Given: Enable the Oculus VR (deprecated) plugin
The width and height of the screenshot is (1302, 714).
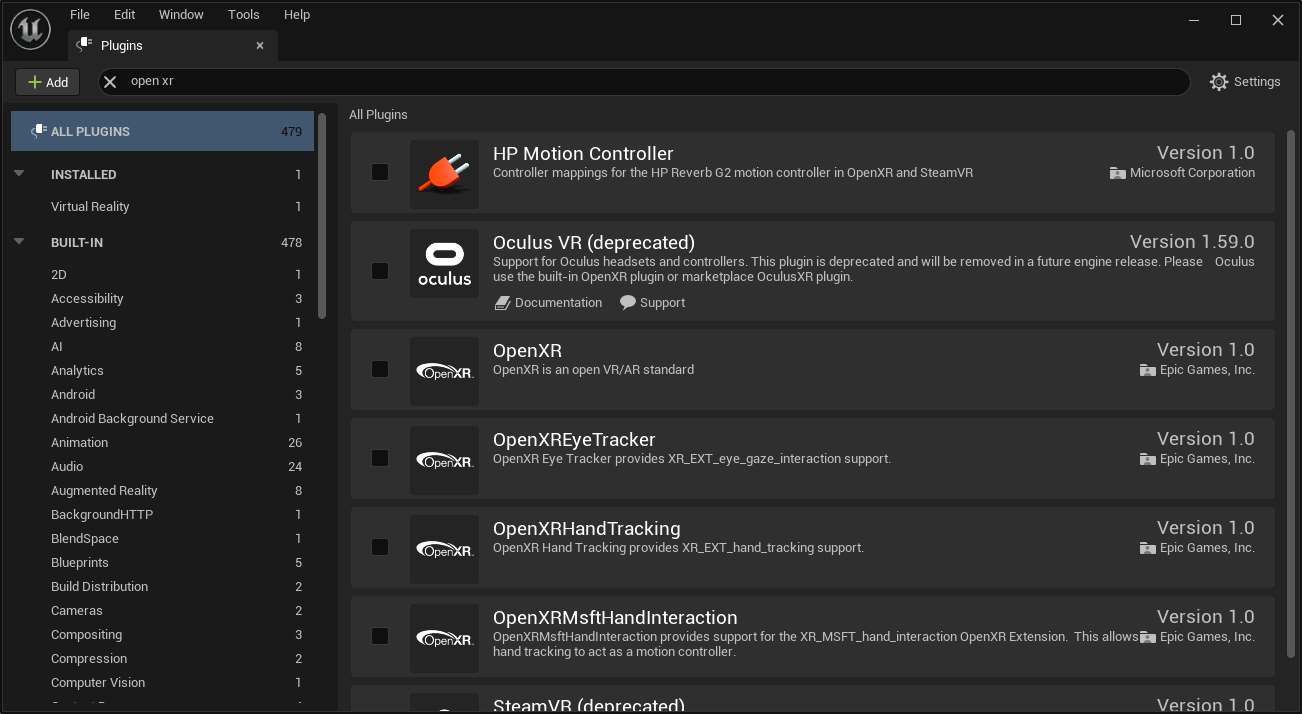Looking at the screenshot, I should 380,271.
